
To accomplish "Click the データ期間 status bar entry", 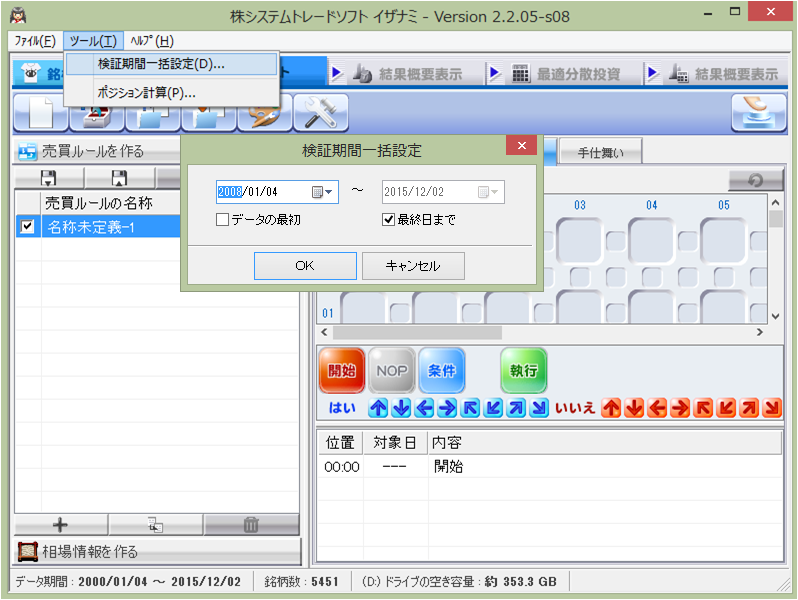I will tap(128, 582).
